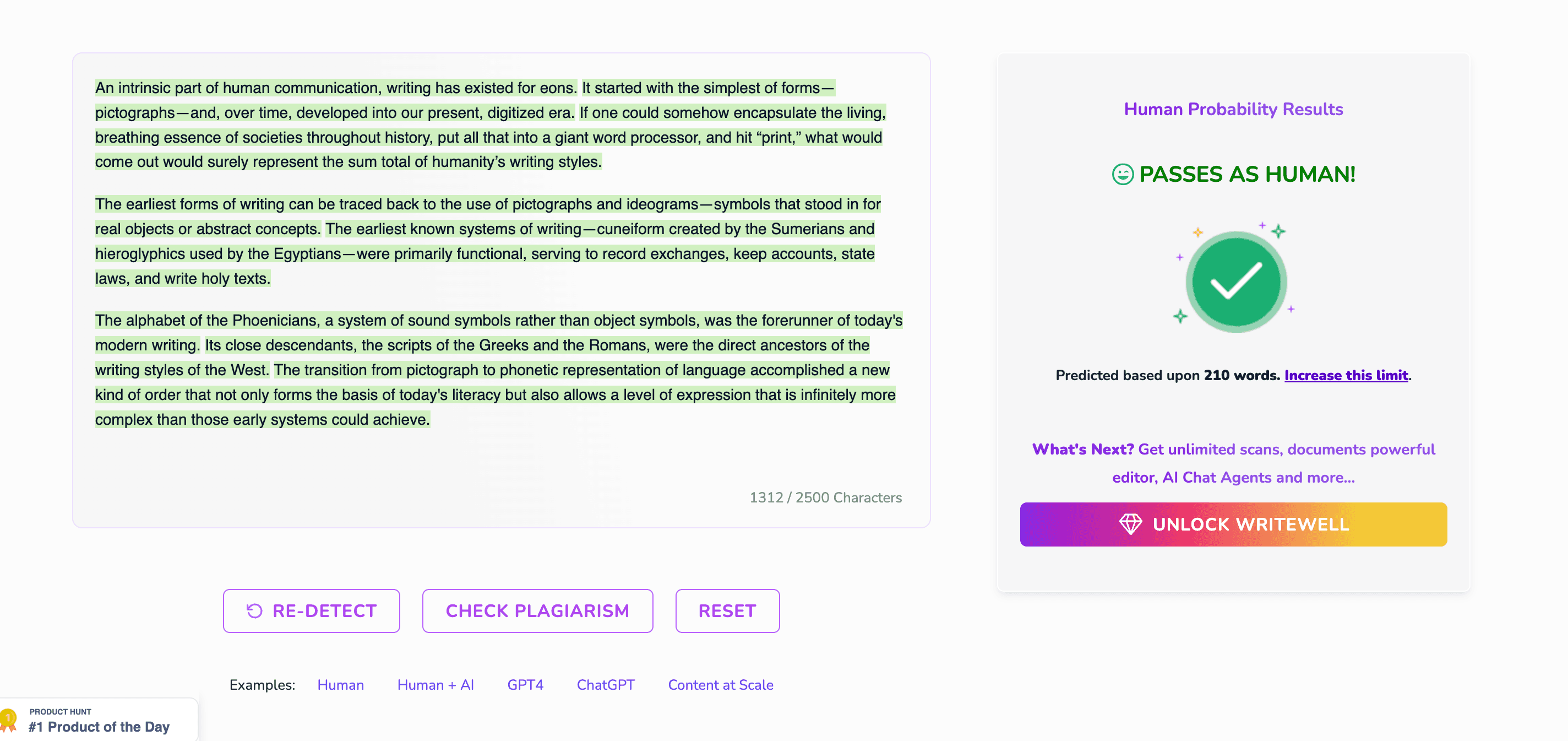
Task: Load the Human + AI example
Action: point(435,685)
